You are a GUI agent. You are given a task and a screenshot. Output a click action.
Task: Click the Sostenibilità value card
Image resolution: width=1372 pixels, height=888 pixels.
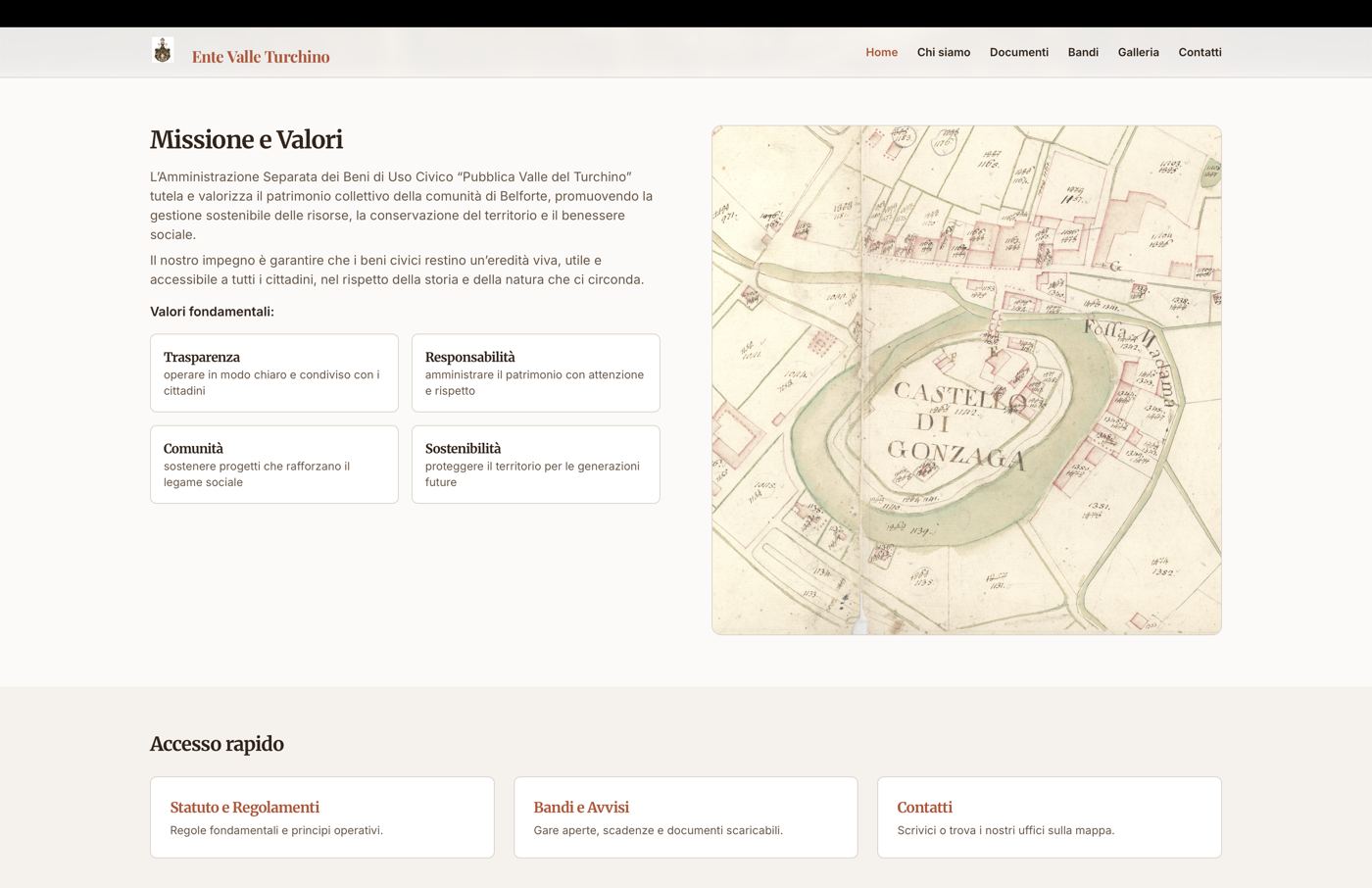[536, 465]
